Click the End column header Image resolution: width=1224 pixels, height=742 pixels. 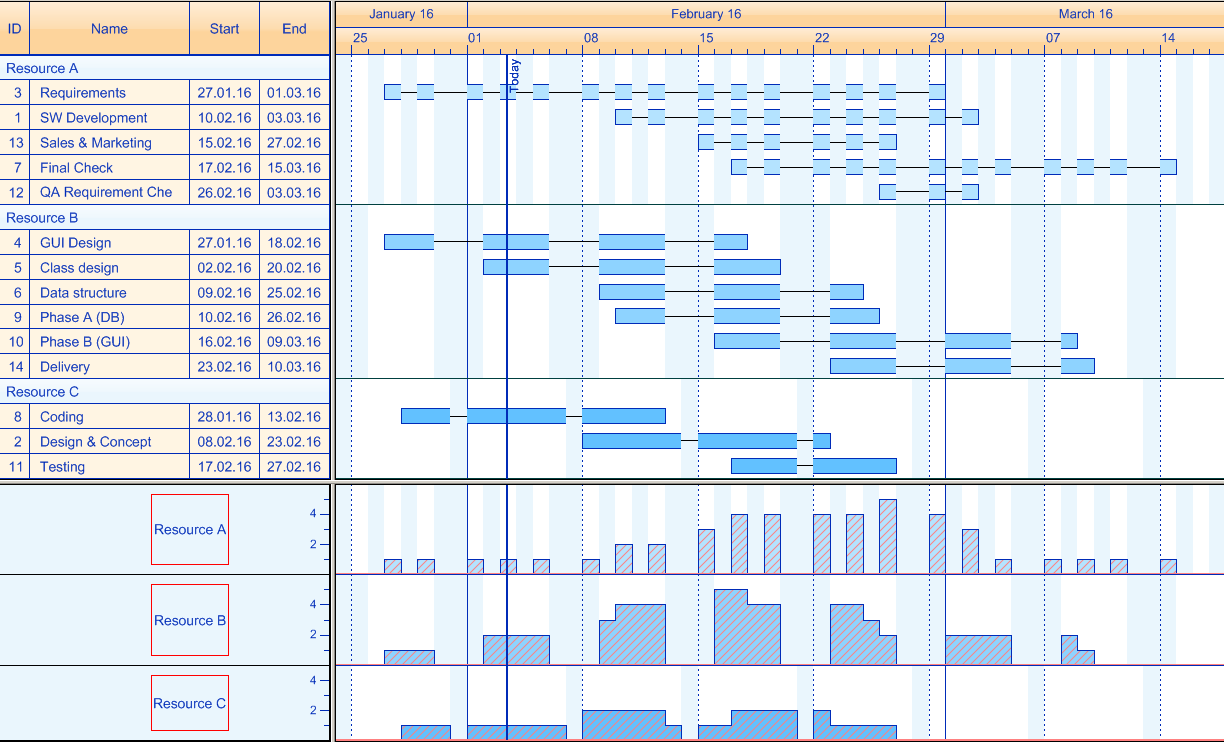point(294,28)
